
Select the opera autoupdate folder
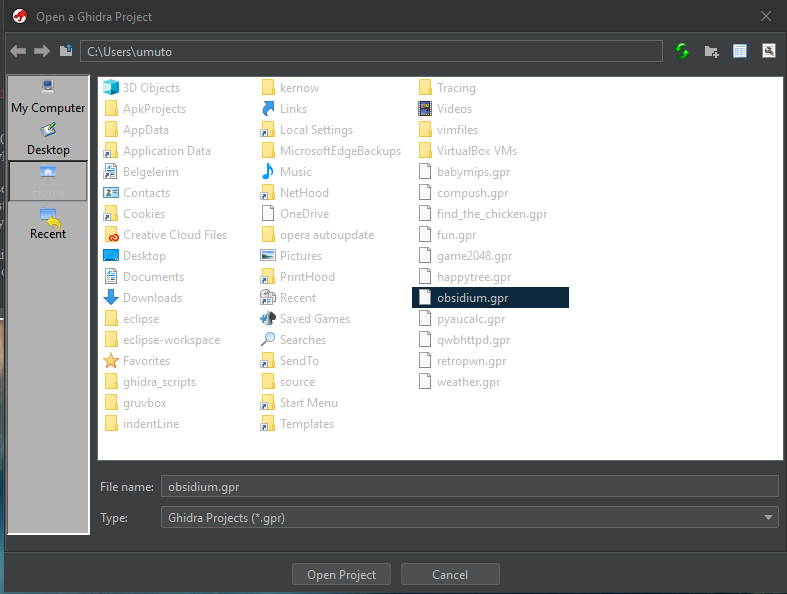318,234
